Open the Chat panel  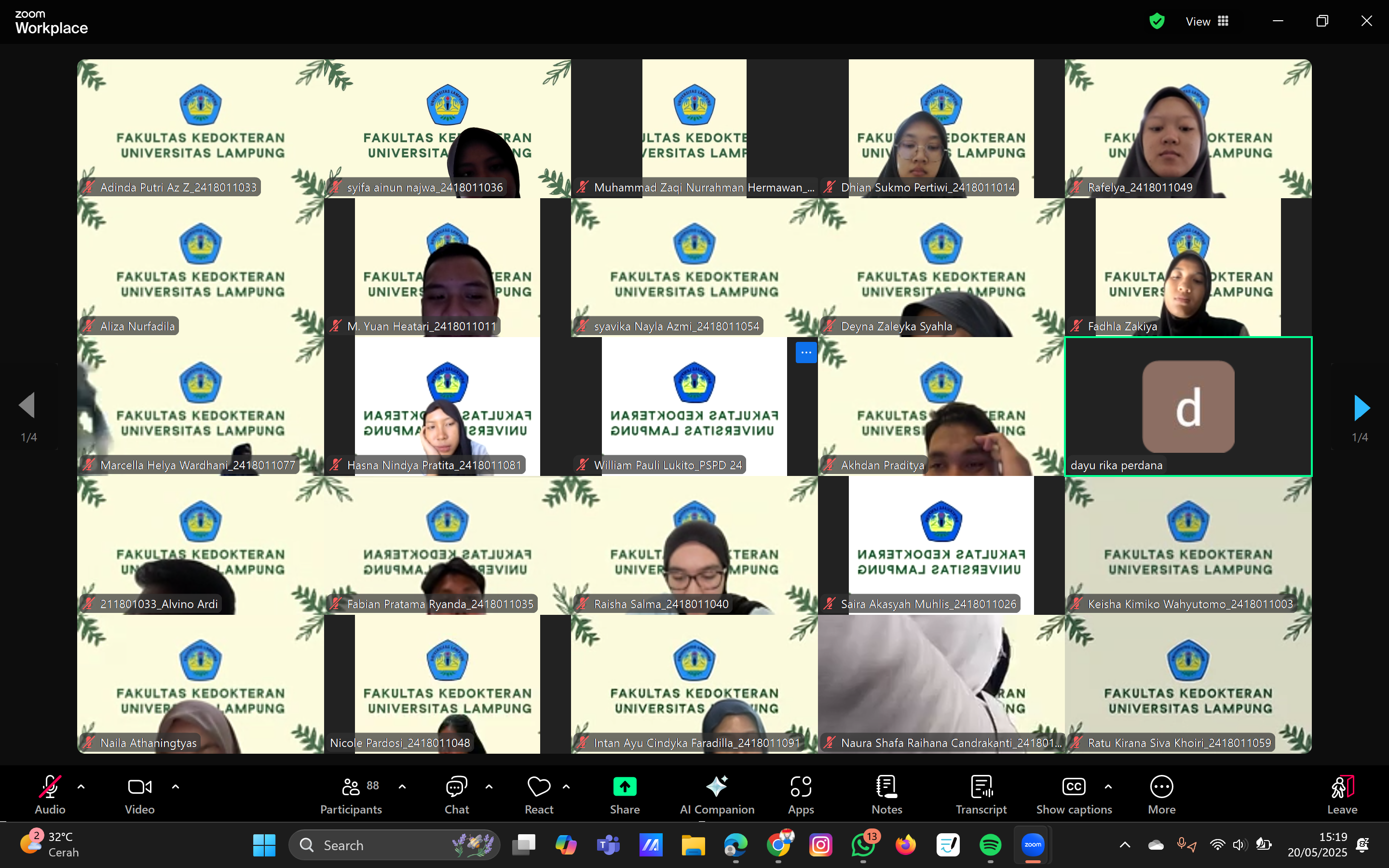click(457, 795)
